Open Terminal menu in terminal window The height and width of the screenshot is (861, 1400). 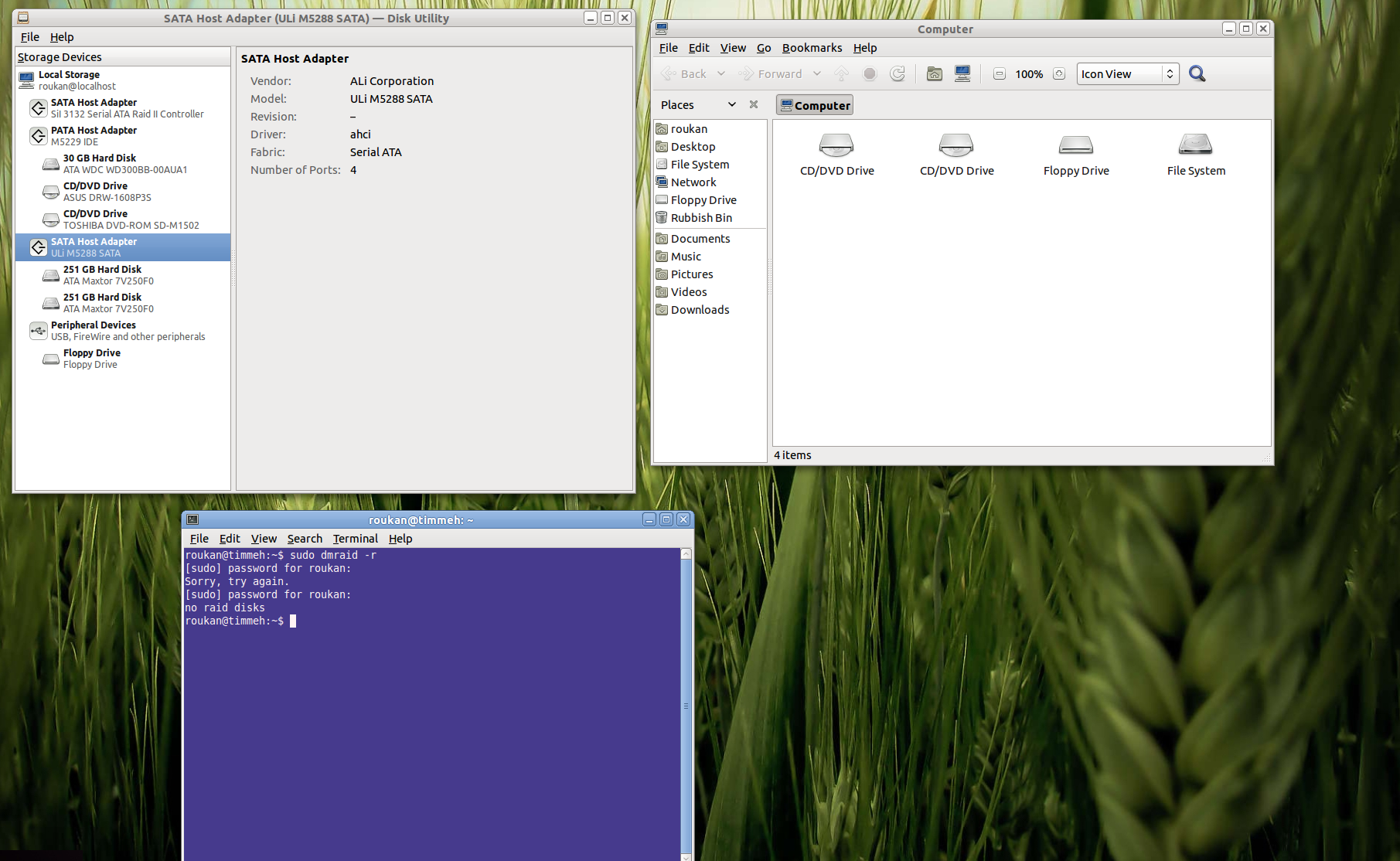[356, 539]
